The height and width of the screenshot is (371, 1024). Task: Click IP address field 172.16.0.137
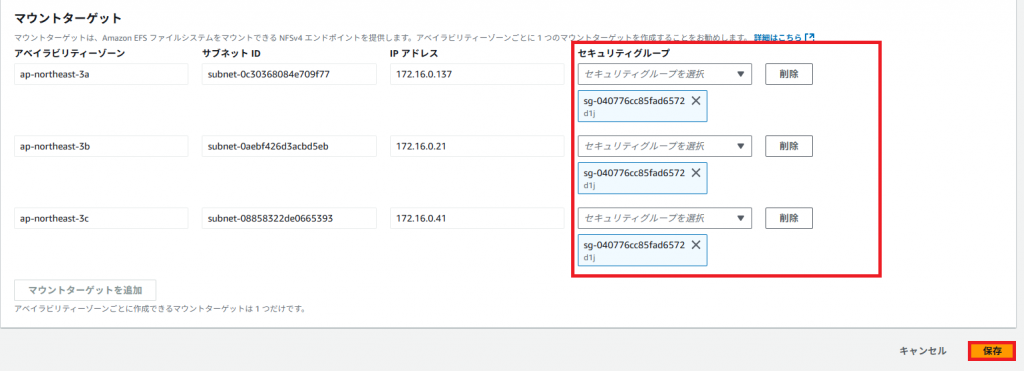pyautogui.click(x=477, y=74)
